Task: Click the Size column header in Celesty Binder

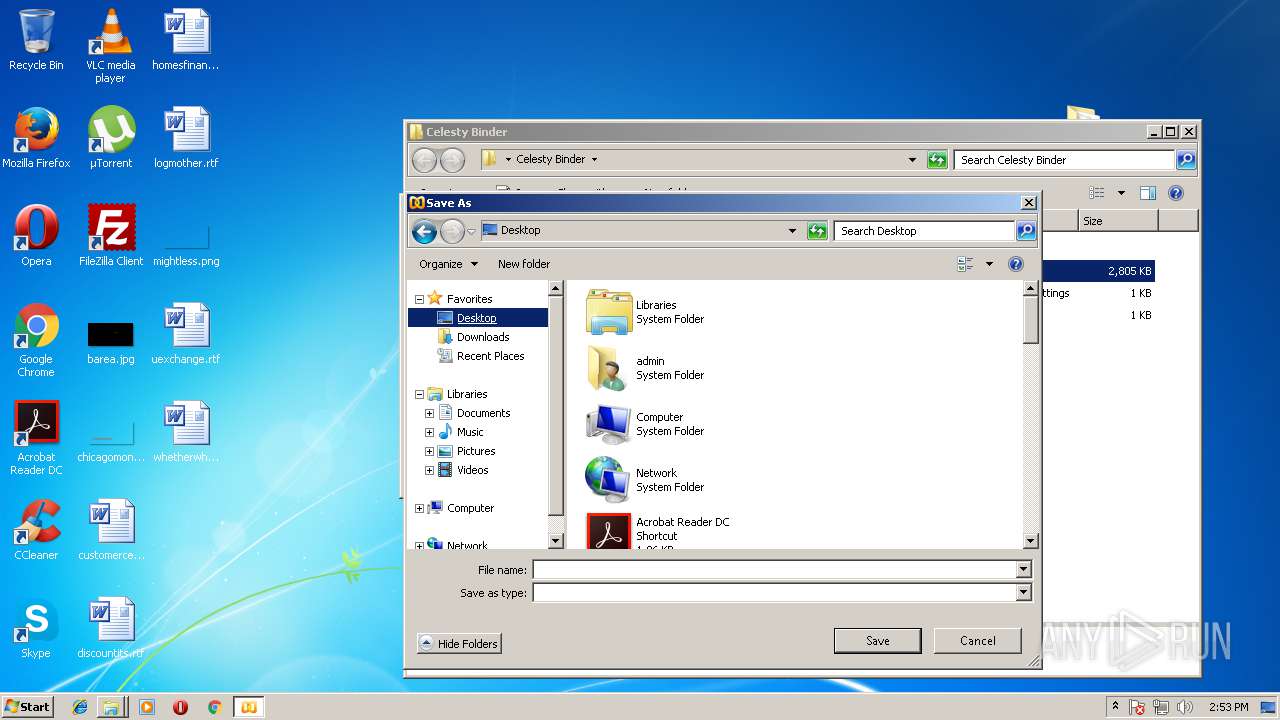Action: coord(1118,221)
